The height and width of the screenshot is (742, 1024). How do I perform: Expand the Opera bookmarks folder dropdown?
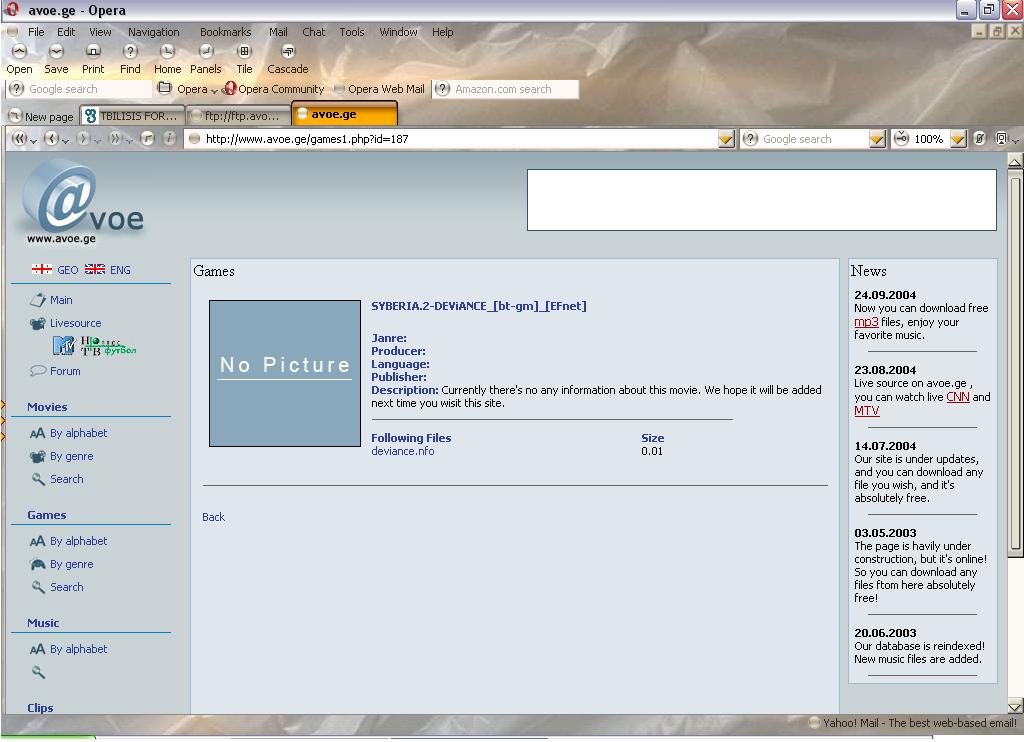click(214, 91)
